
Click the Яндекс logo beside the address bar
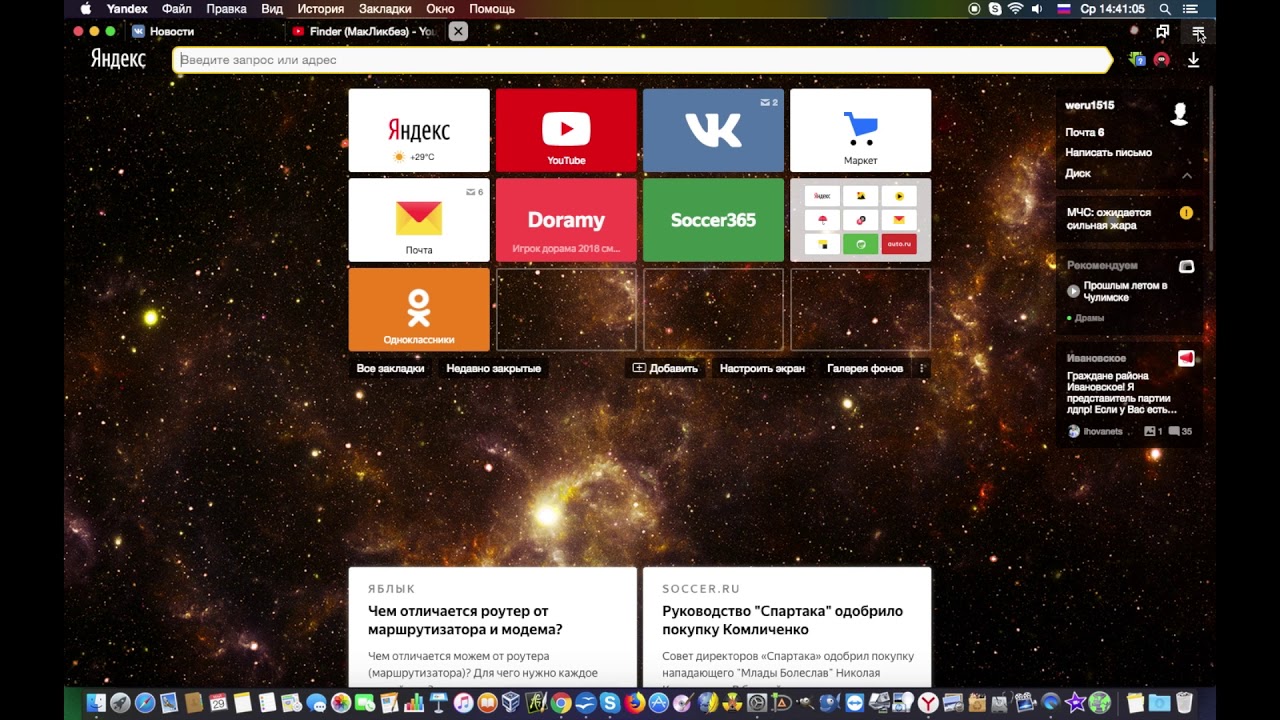pos(118,59)
